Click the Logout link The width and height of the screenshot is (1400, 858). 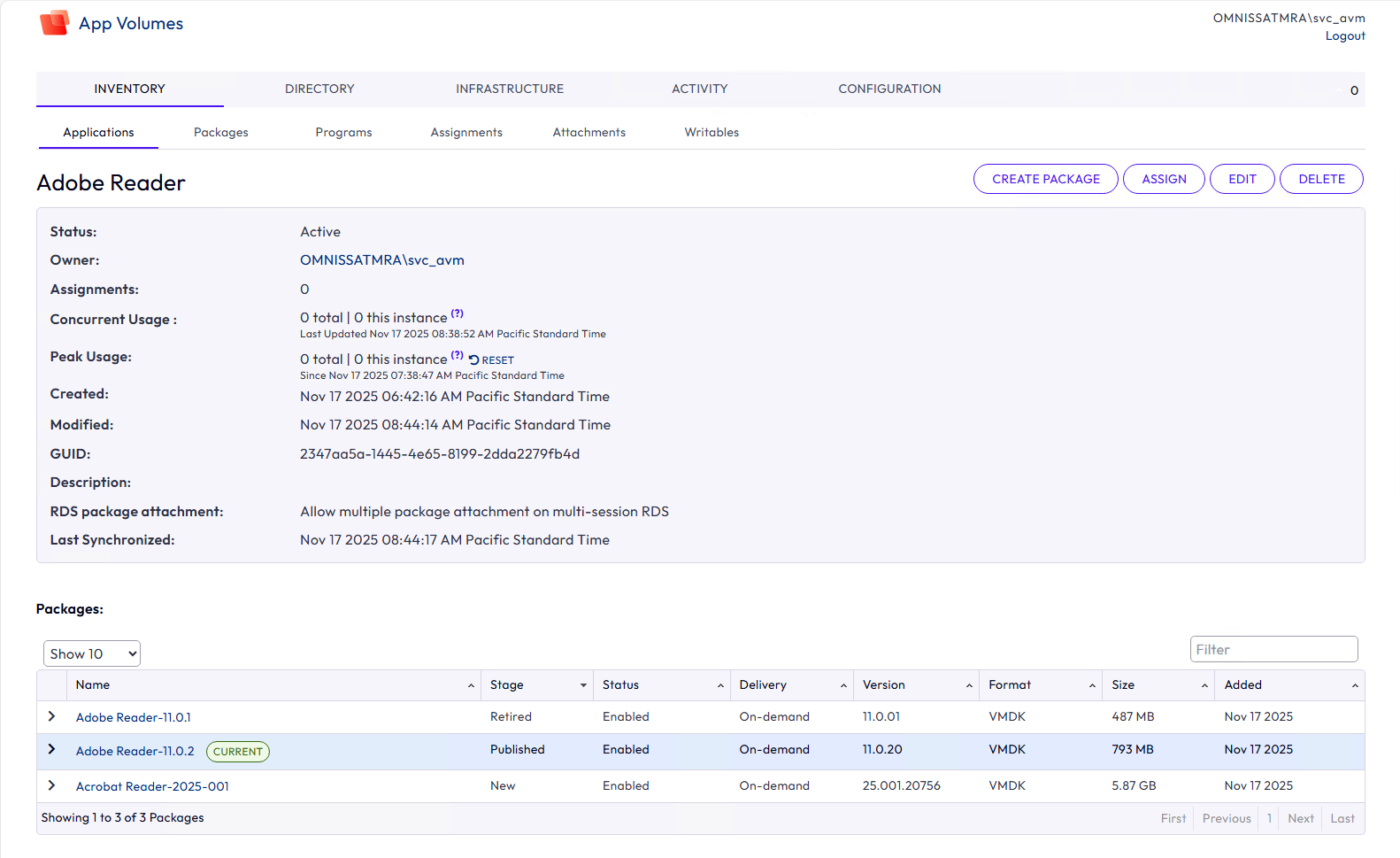[1344, 36]
